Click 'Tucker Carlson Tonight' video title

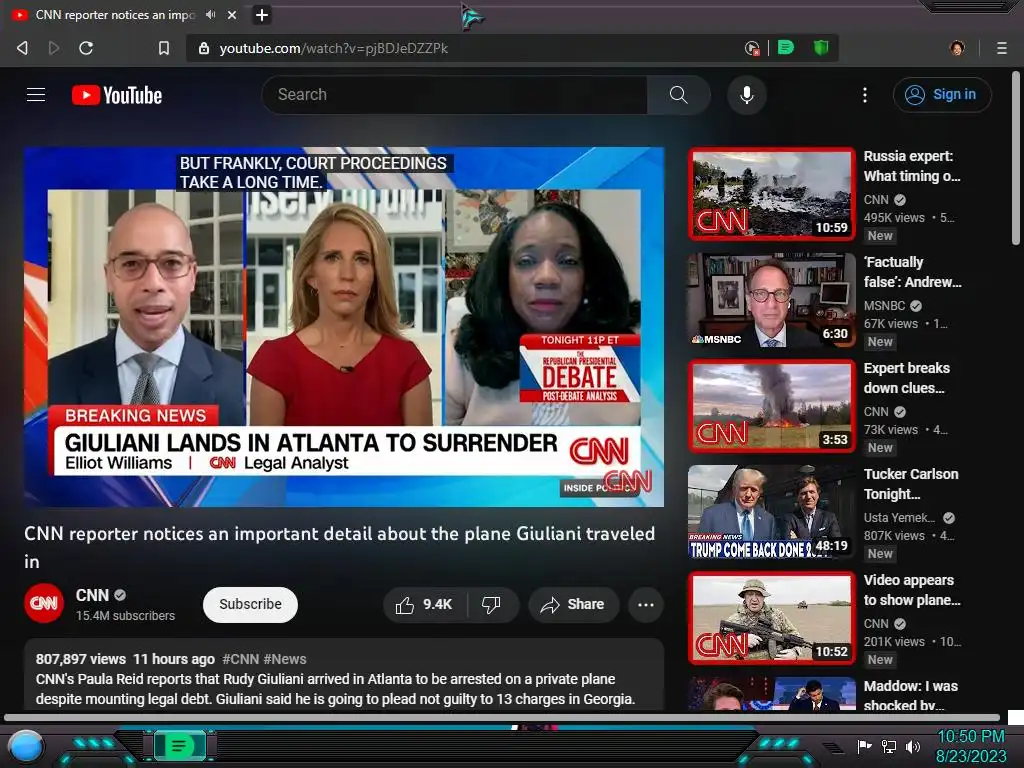tap(911, 484)
